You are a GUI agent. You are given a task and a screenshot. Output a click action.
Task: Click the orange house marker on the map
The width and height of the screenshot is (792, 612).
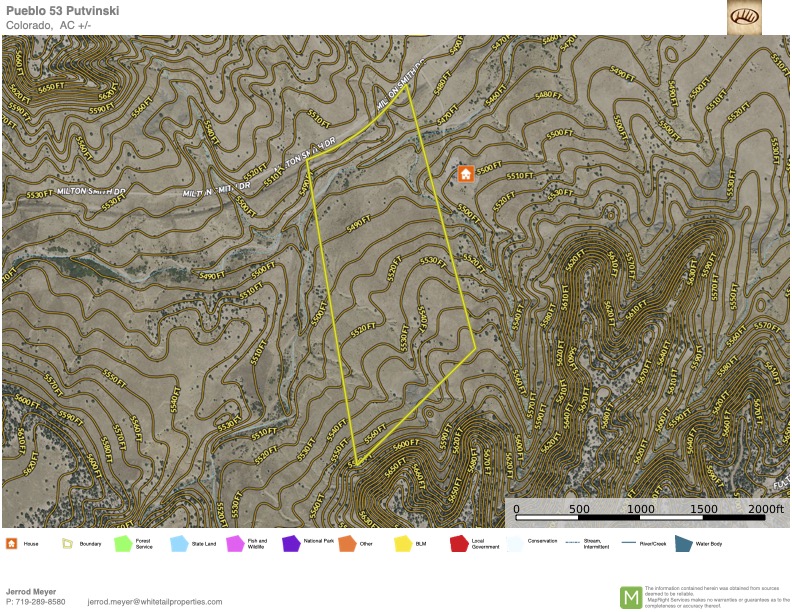click(x=465, y=174)
